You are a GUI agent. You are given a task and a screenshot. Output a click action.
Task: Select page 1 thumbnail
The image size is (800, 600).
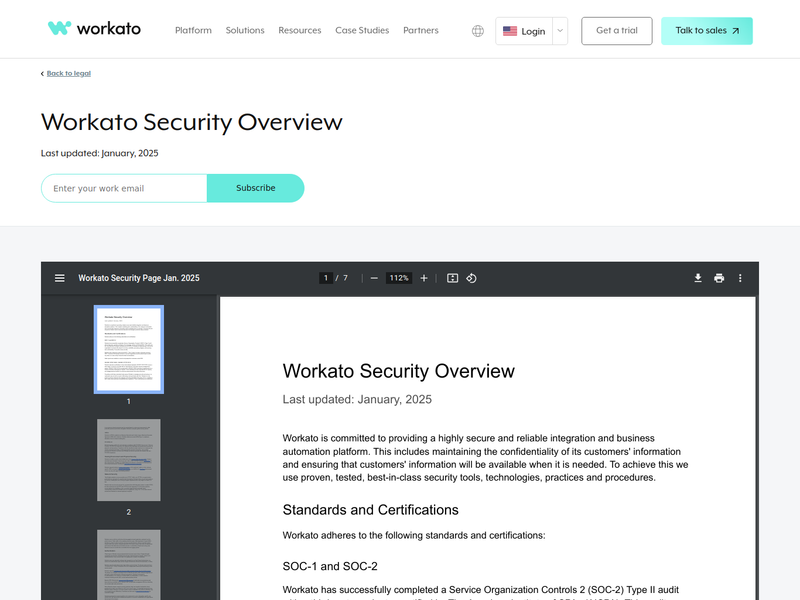coord(129,349)
